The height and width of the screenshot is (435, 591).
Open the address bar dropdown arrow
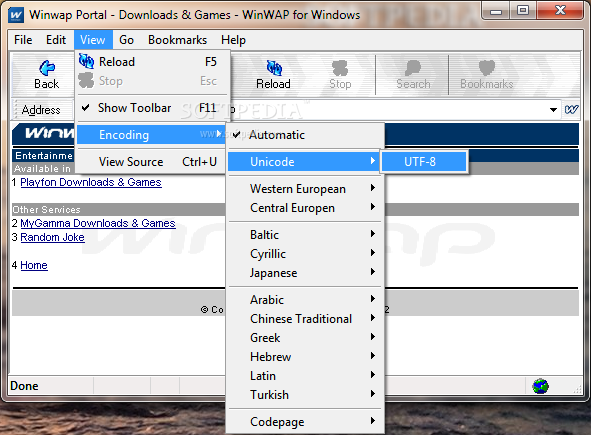point(553,110)
